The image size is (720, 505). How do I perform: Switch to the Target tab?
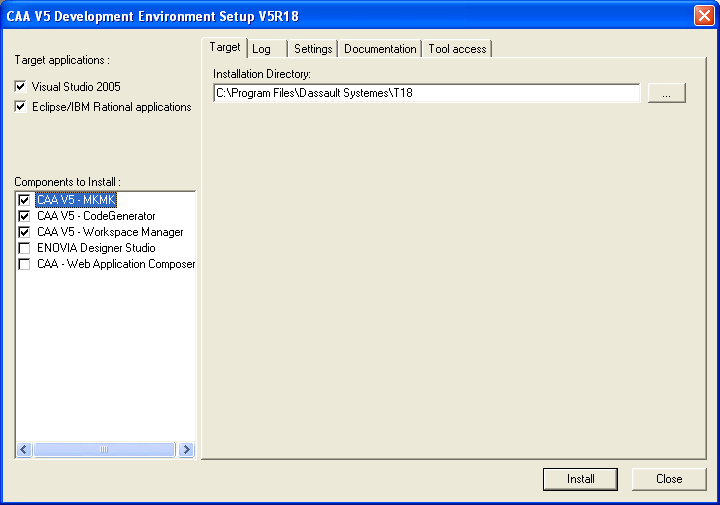pos(225,47)
